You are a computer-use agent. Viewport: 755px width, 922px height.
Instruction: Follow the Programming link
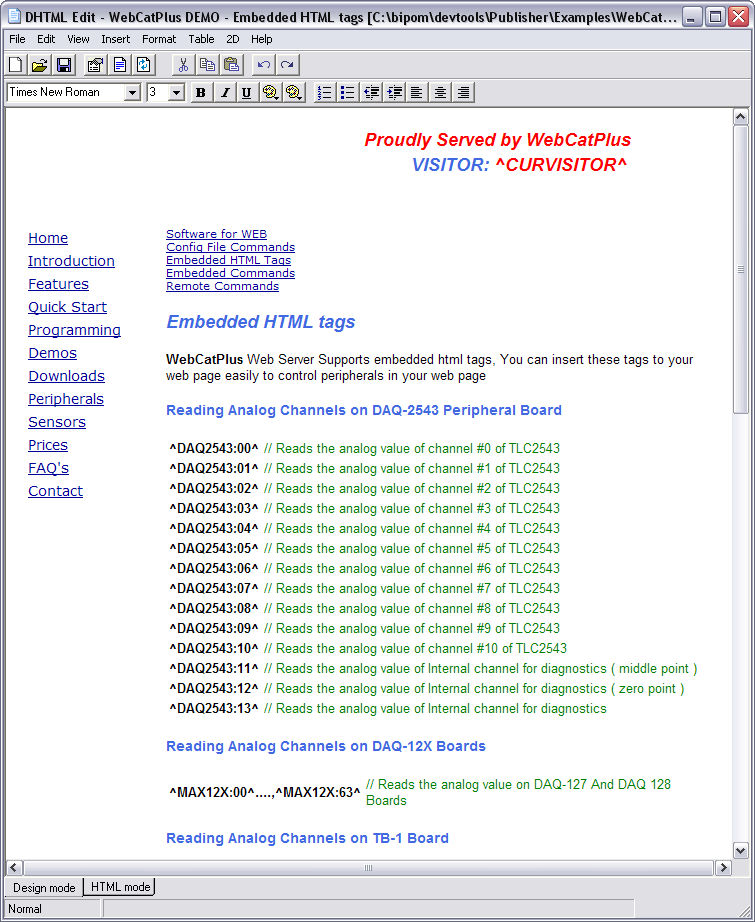(75, 330)
